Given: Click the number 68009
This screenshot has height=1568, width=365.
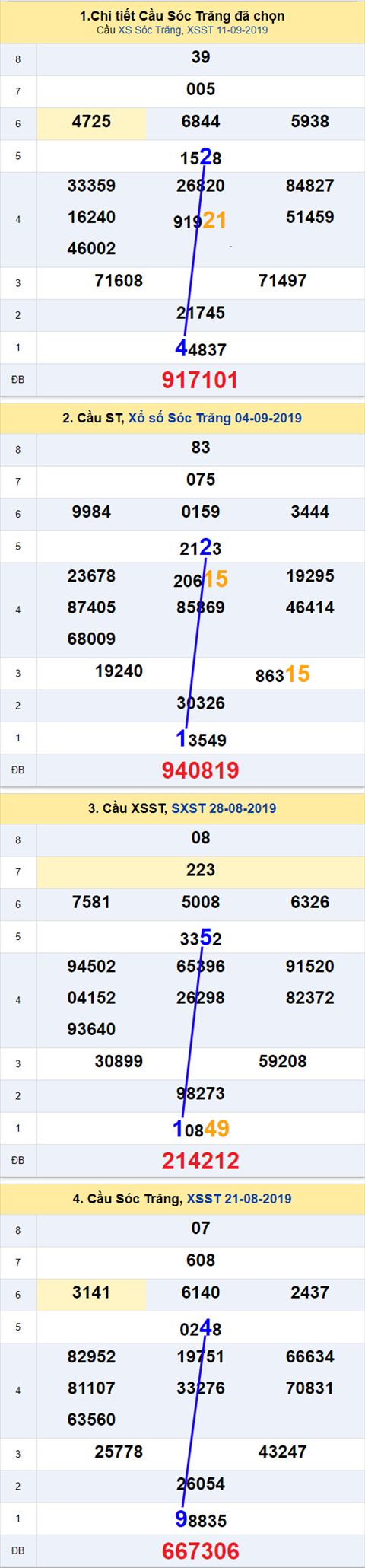Looking at the screenshot, I should 91,639.
